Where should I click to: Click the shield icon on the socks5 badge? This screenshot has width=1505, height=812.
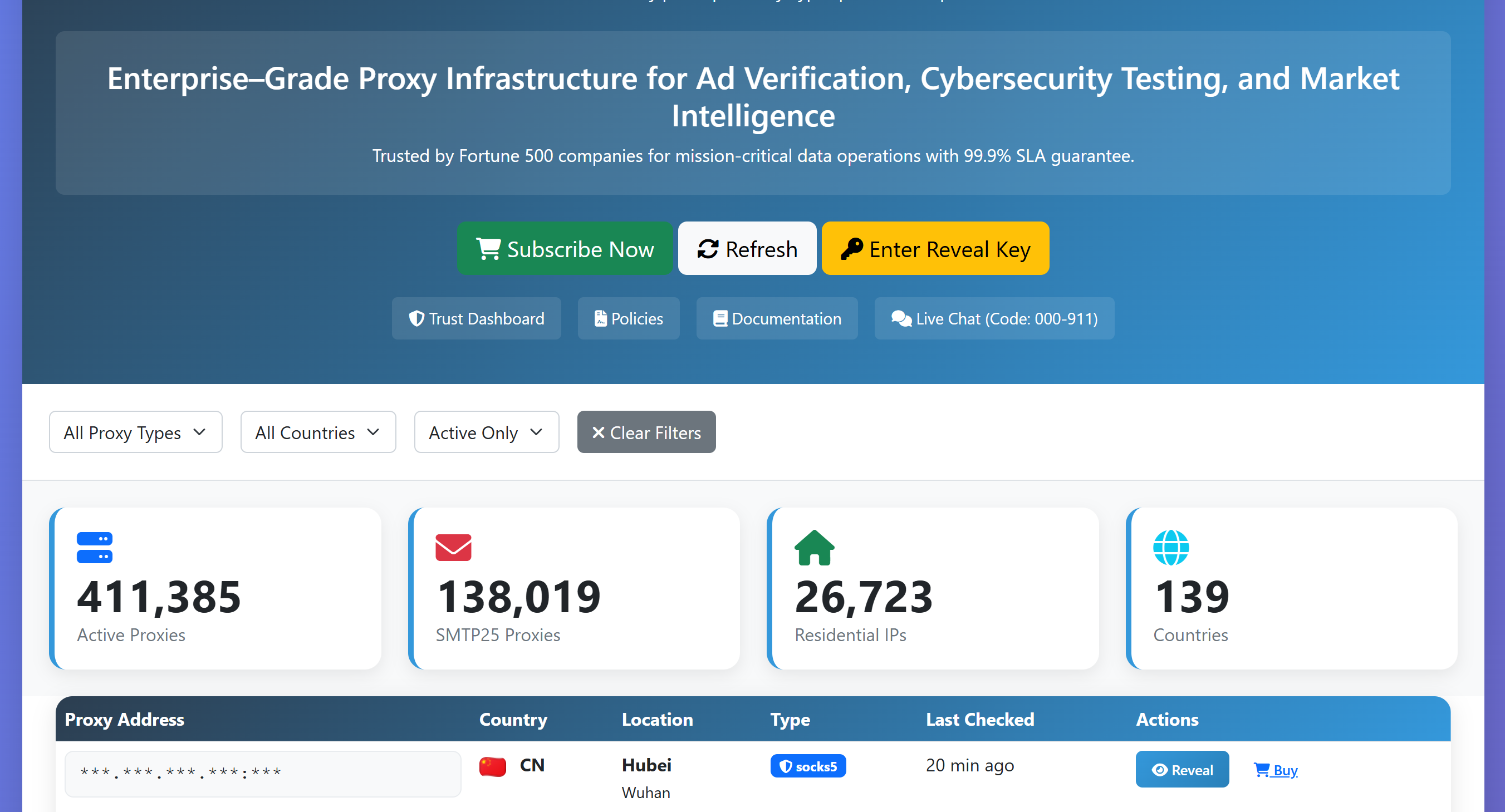point(786,766)
